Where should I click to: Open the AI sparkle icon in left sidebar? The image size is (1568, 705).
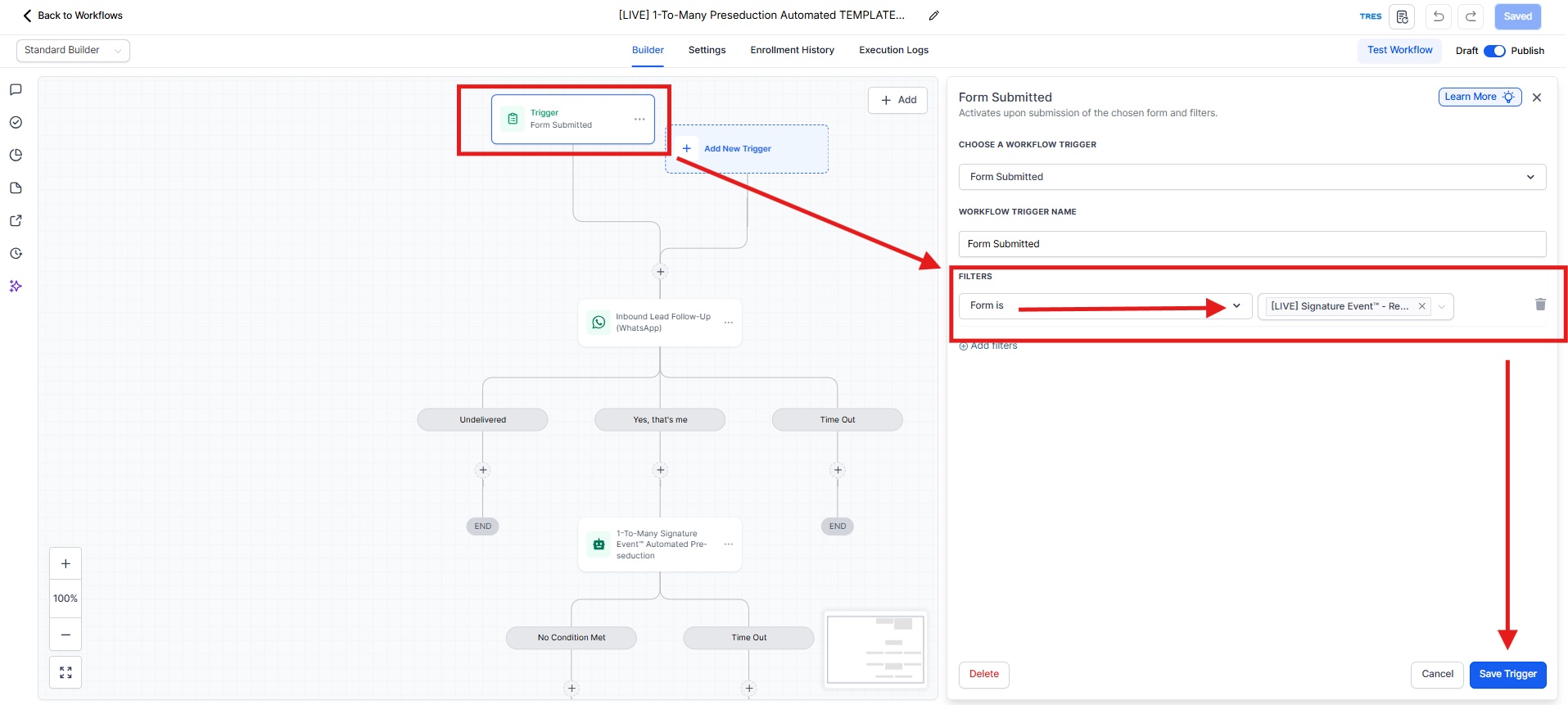16,287
